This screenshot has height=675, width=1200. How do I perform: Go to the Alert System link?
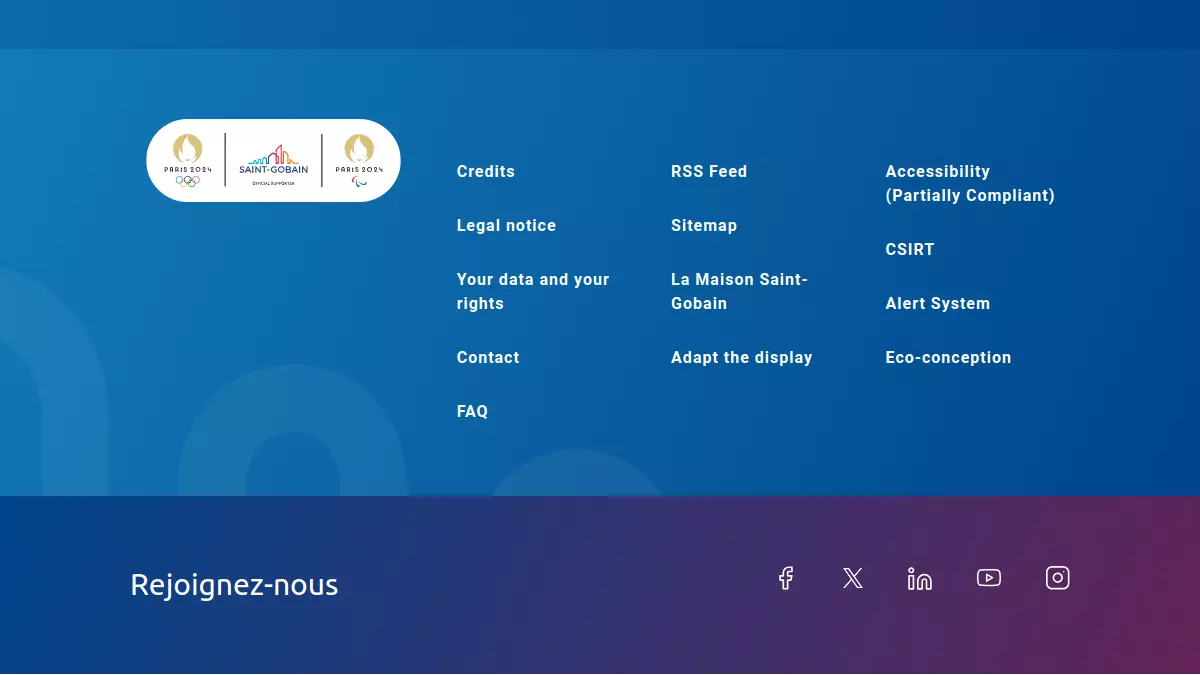[938, 303]
